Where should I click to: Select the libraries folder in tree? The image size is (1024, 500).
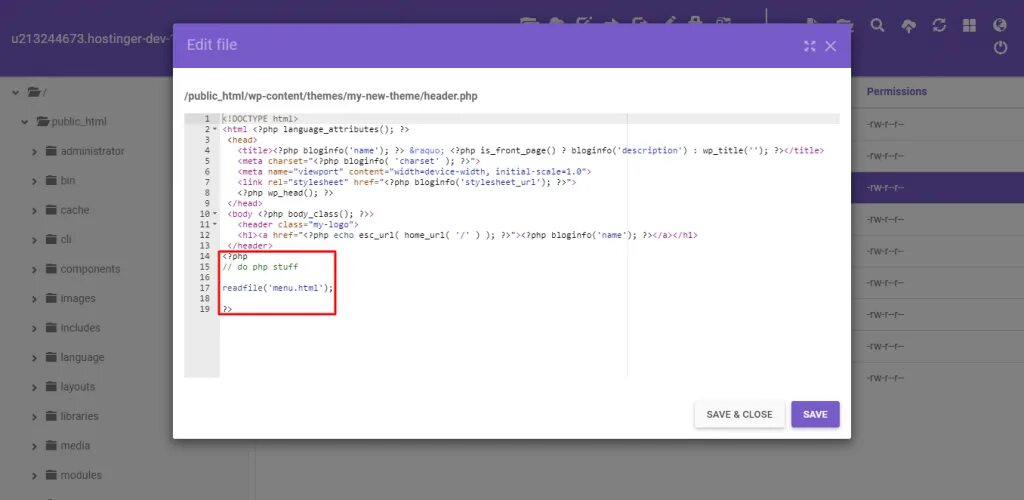pos(80,416)
